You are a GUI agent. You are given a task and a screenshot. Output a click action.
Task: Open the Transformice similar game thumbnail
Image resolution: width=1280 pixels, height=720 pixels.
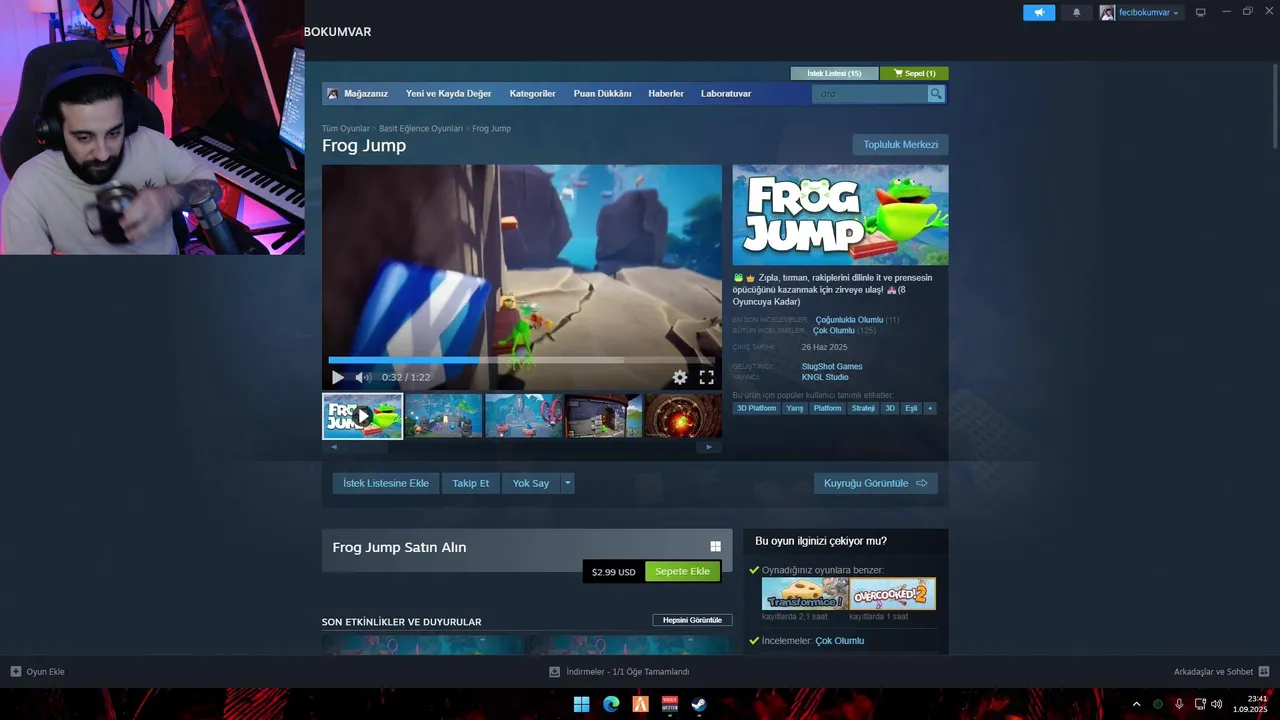coord(805,594)
